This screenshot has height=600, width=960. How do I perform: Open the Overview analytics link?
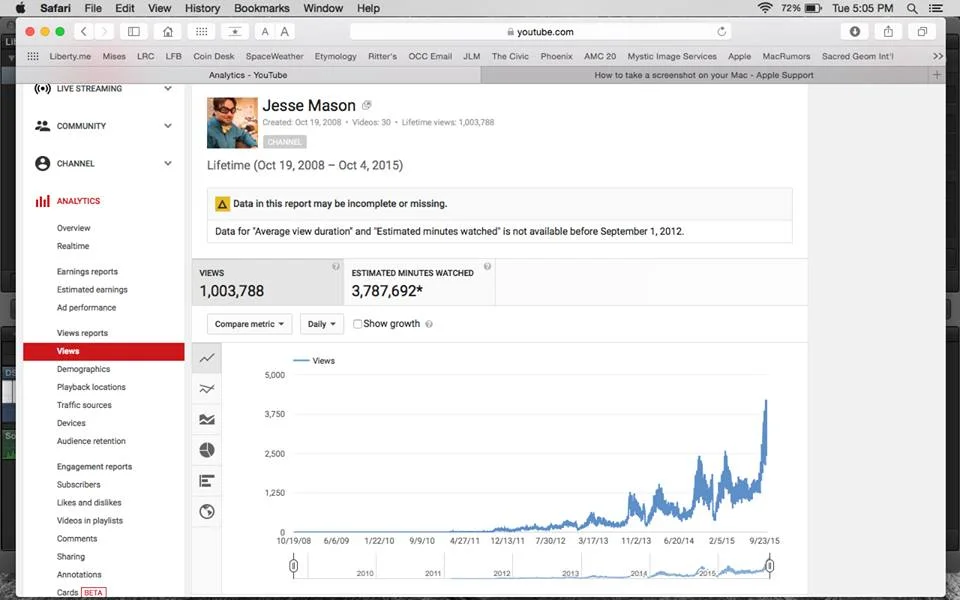pyautogui.click(x=73, y=228)
